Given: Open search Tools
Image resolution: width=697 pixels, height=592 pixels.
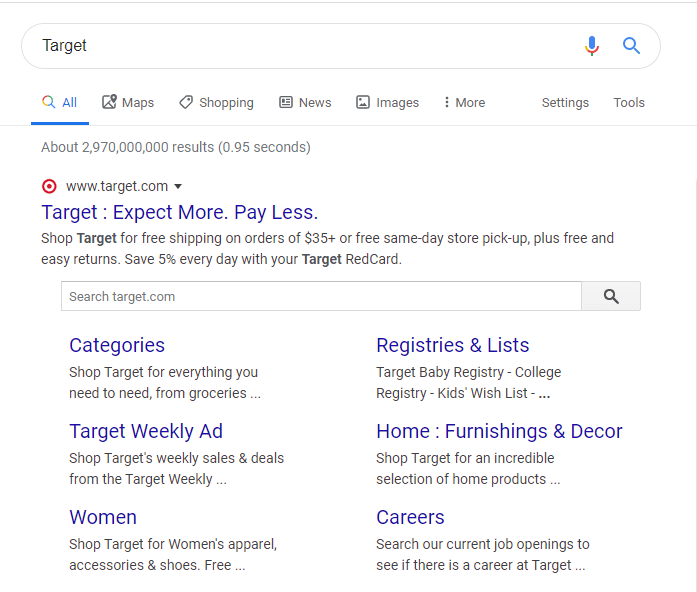Looking at the screenshot, I should (x=629, y=103).
